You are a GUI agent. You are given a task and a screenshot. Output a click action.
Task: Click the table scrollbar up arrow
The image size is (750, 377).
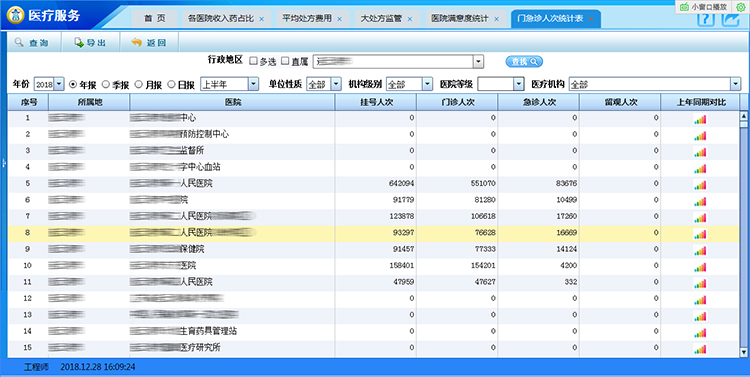[x=744, y=116]
